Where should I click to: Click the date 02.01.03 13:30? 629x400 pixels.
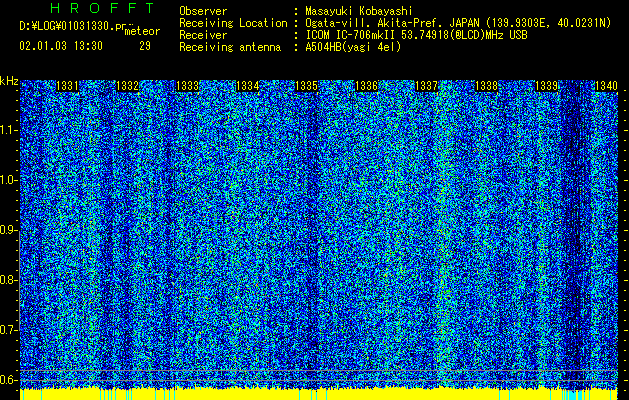61,46
